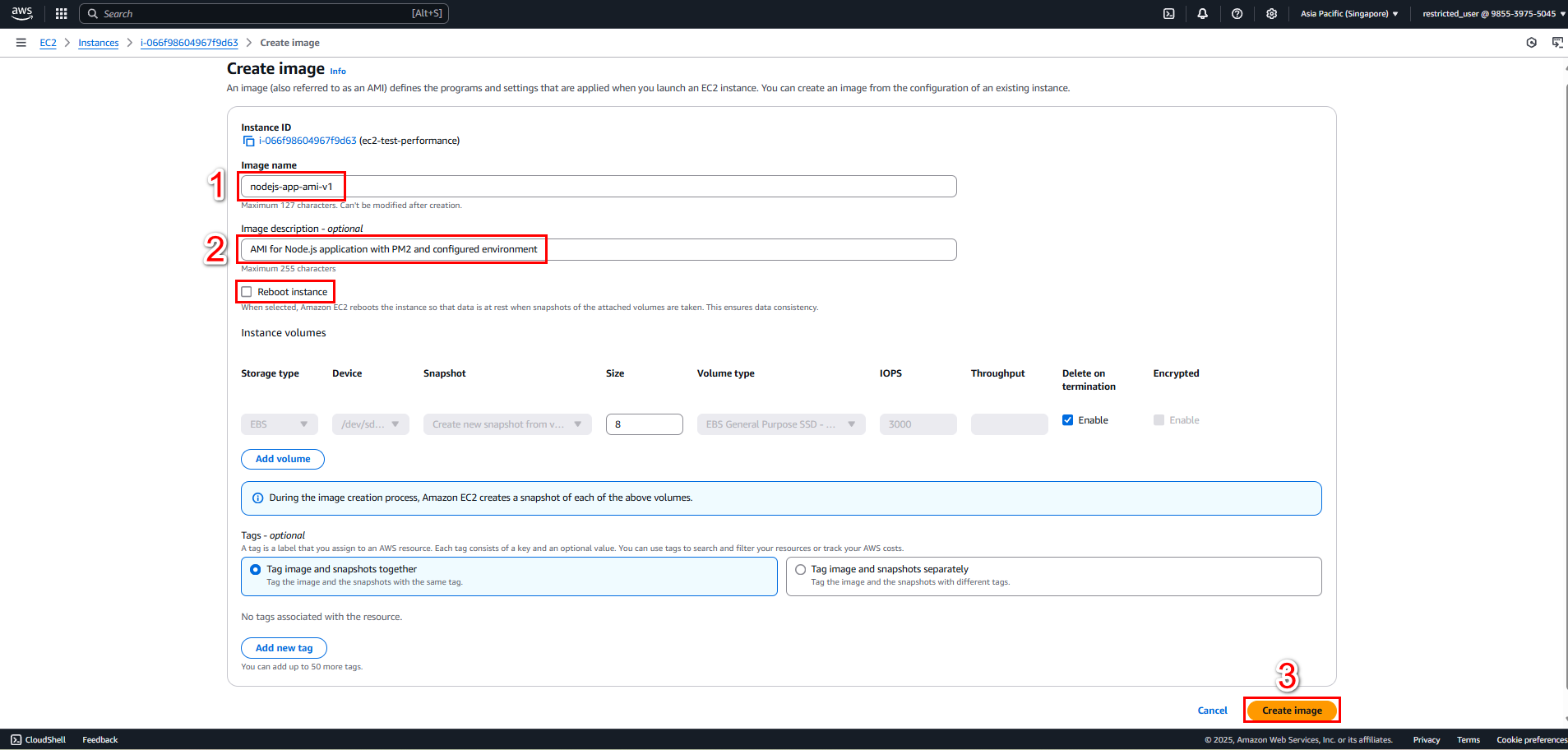Open the EBS storage type dropdown
The width and height of the screenshot is (1568, 750).
tap(280, 424)
